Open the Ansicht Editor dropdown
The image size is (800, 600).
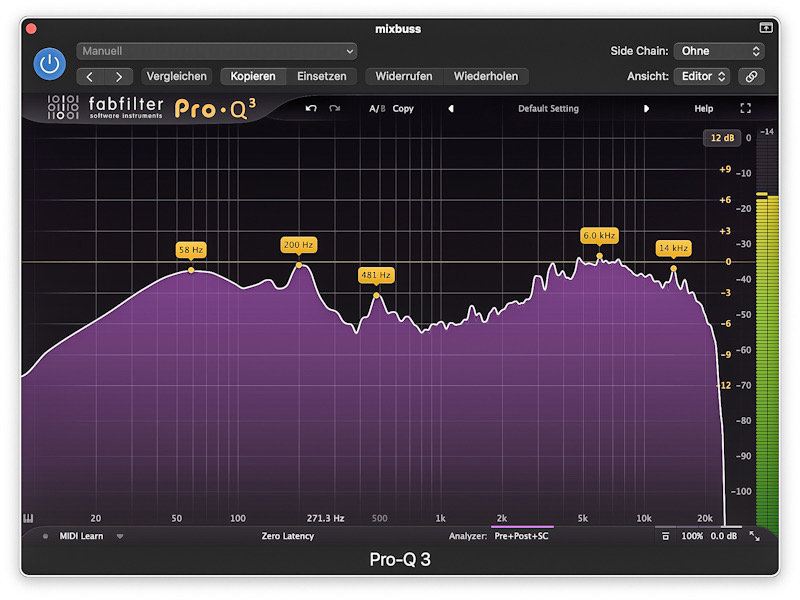(702, 77)
